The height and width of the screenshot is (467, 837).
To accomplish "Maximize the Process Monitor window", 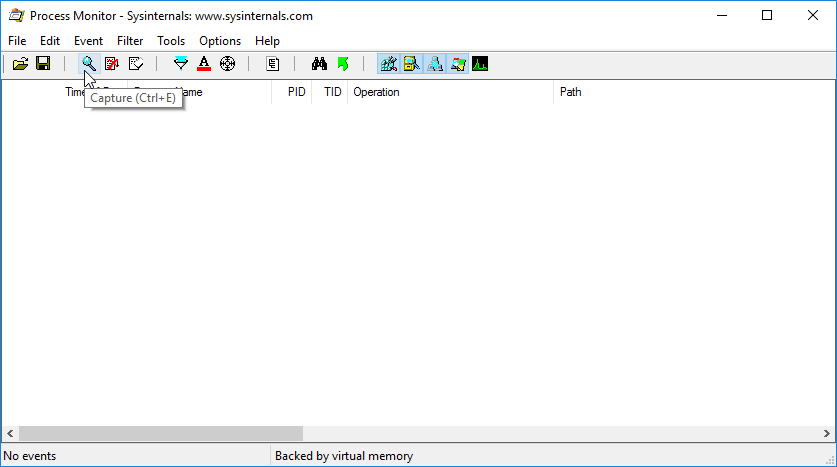I will [x=767, y=15].
